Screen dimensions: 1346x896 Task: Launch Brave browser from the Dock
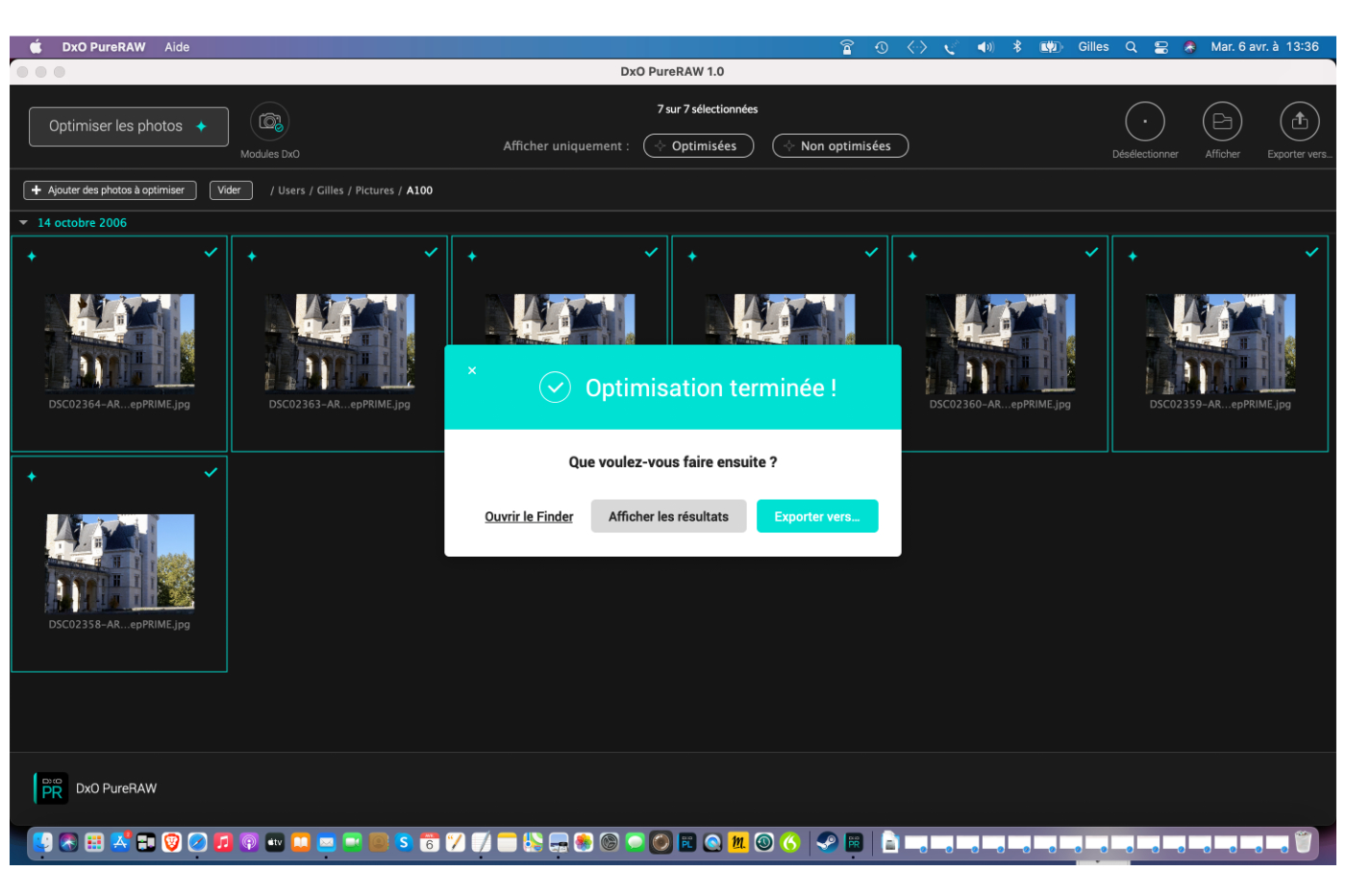point(171,842)
